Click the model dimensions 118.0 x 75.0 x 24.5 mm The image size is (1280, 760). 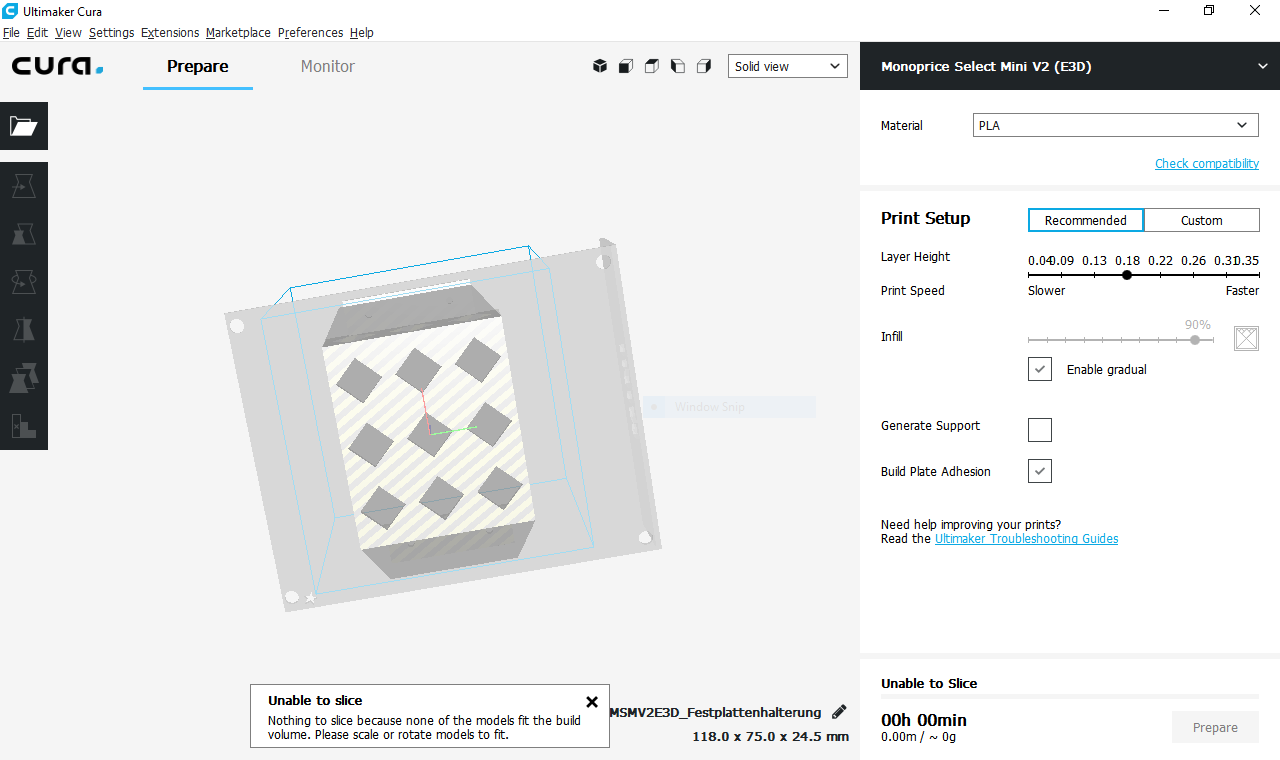[770, 736]
